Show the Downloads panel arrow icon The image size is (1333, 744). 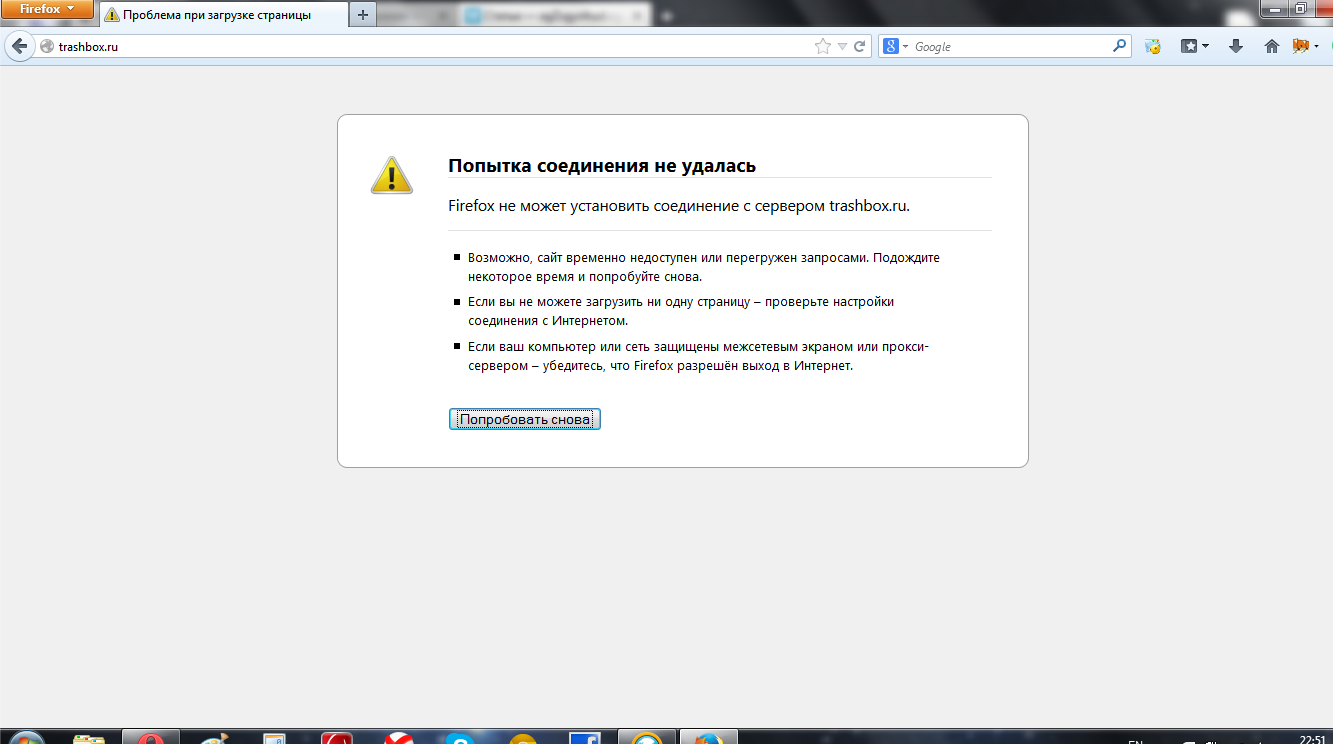point(1236,46)
